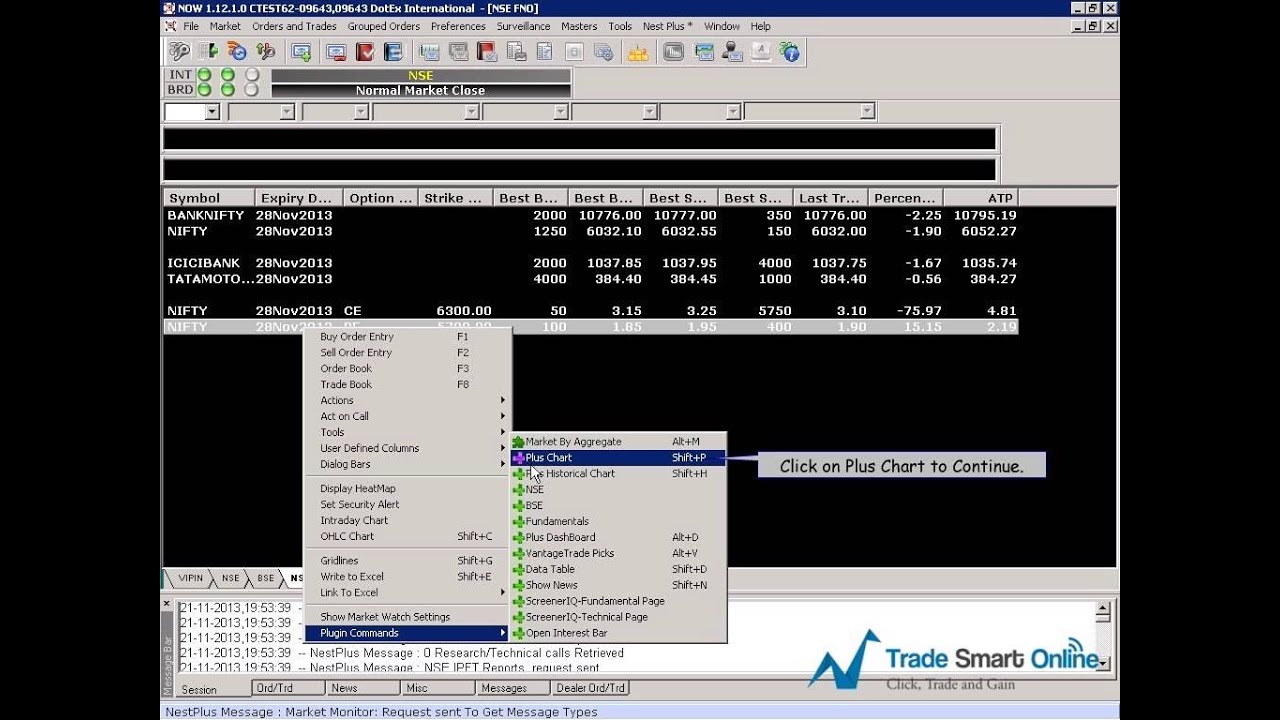Viewport: 1280px width, 720px height.
Task: Choose Fundamentals in plugin submenu
Action: tap(617, 522)
